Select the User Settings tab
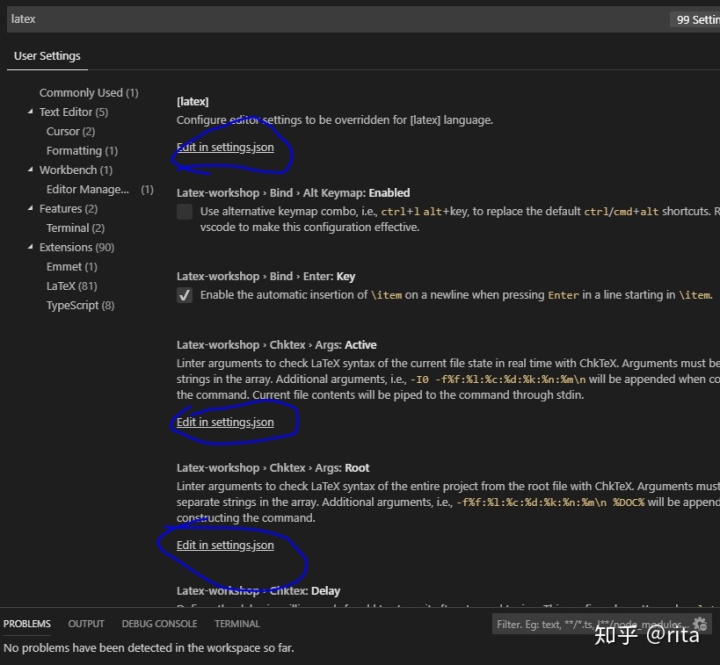Screen dimensions: 720x665 pyautogui.click(x=47, y=56)
